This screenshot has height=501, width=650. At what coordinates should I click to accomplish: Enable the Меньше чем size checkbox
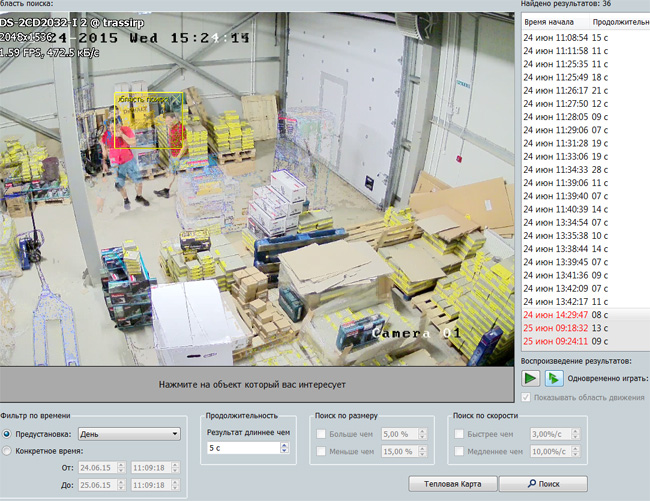pyautogui.click(x=322, y=451)
